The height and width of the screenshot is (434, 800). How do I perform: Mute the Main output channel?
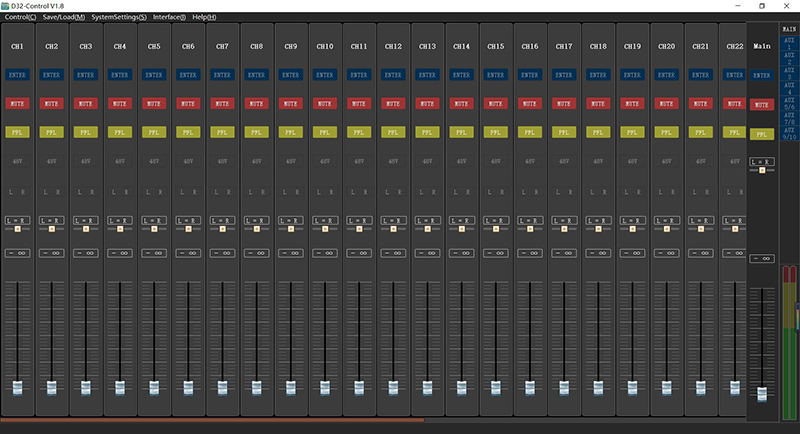pos(762,105)
